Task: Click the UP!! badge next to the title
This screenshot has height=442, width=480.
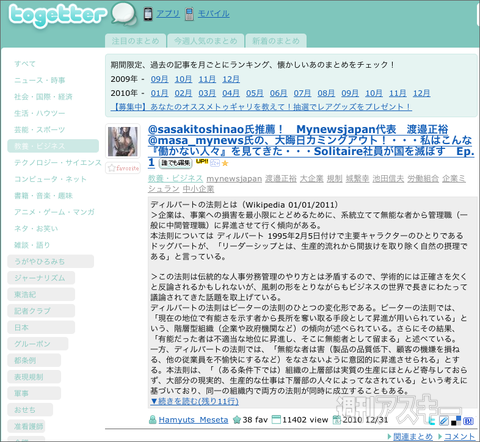Action: coord(202,161)
